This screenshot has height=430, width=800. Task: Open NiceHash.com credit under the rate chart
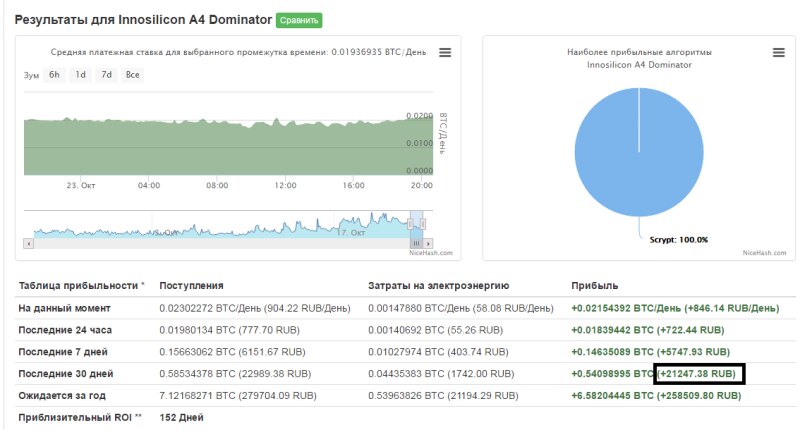pos(432,253)
